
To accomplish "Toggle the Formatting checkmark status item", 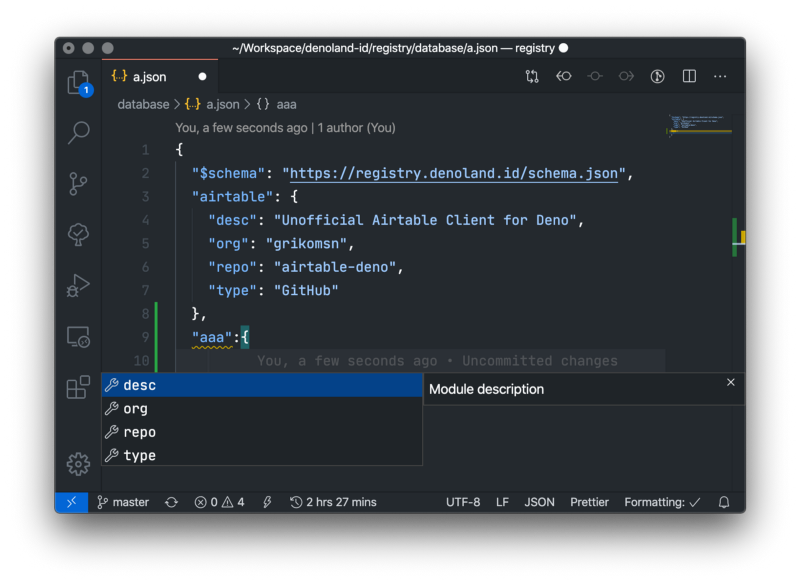I will coord(662,502).
